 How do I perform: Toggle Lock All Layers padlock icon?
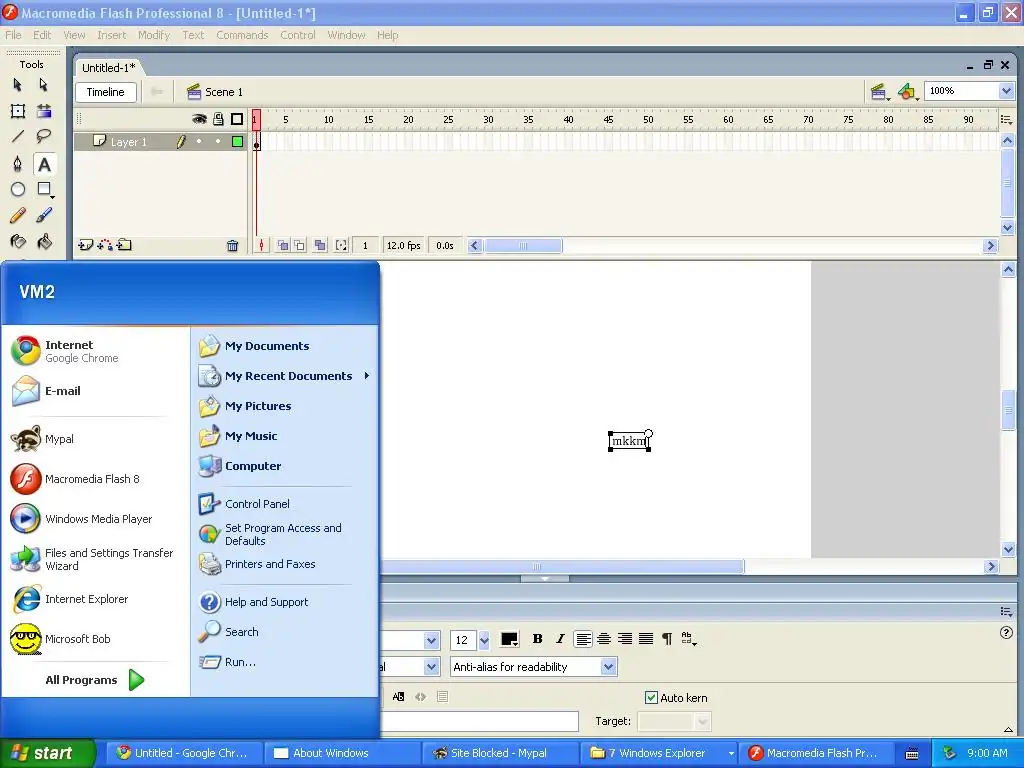click(x=218, y=119)
